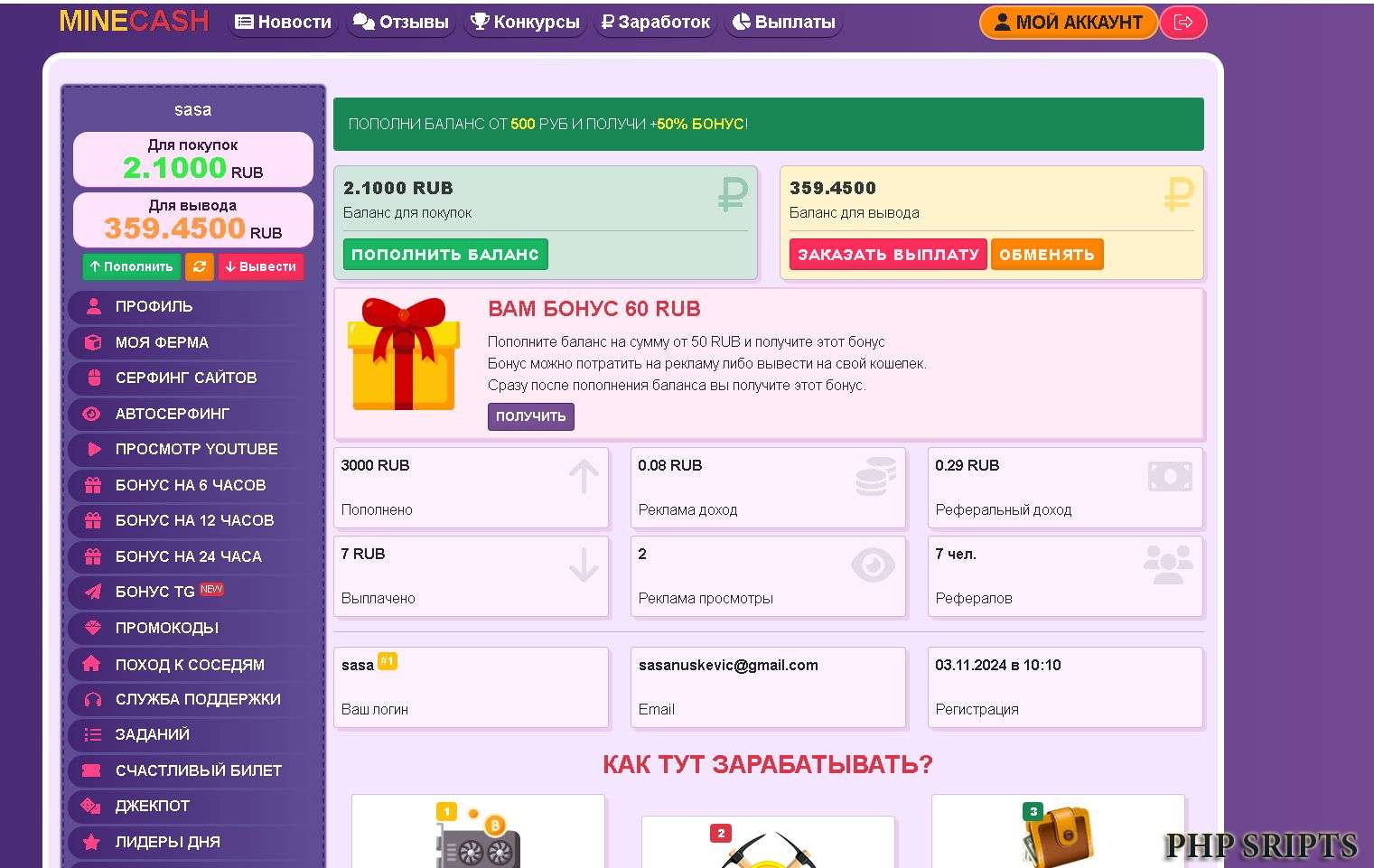Log out using the exit icon top right
1374x868 pixels.
tap(1183, 22)
